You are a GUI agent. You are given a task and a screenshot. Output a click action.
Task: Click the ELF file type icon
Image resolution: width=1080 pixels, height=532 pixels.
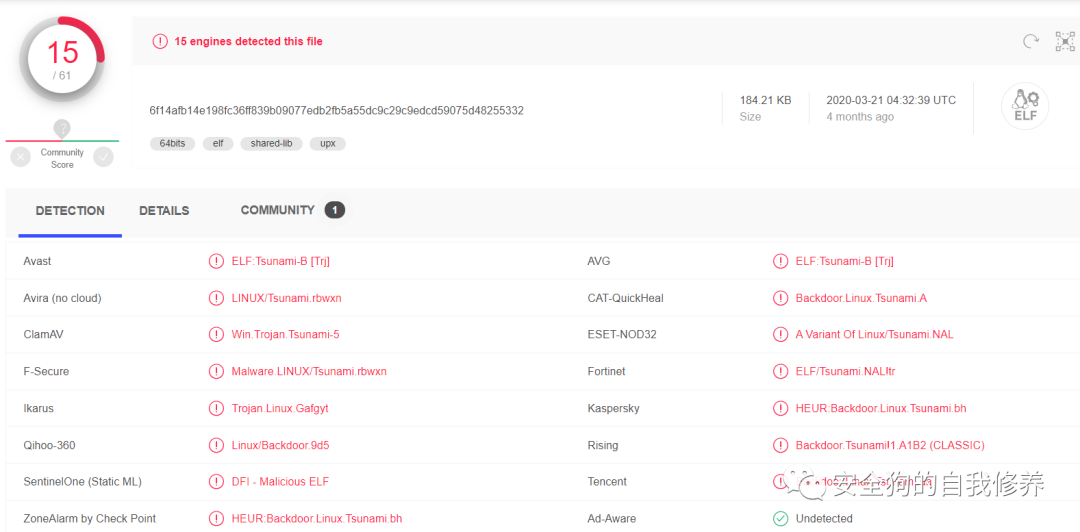pos(1025,107)
